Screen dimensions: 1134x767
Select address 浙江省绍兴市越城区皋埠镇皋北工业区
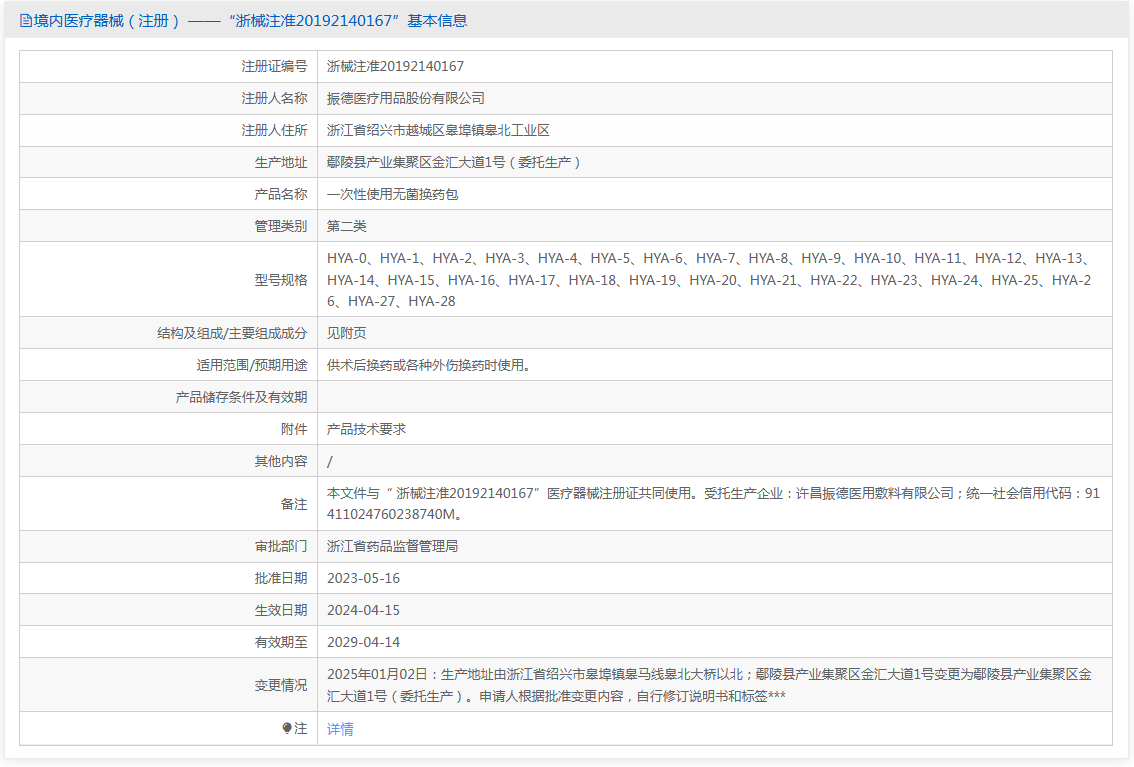tap(438, 130)
